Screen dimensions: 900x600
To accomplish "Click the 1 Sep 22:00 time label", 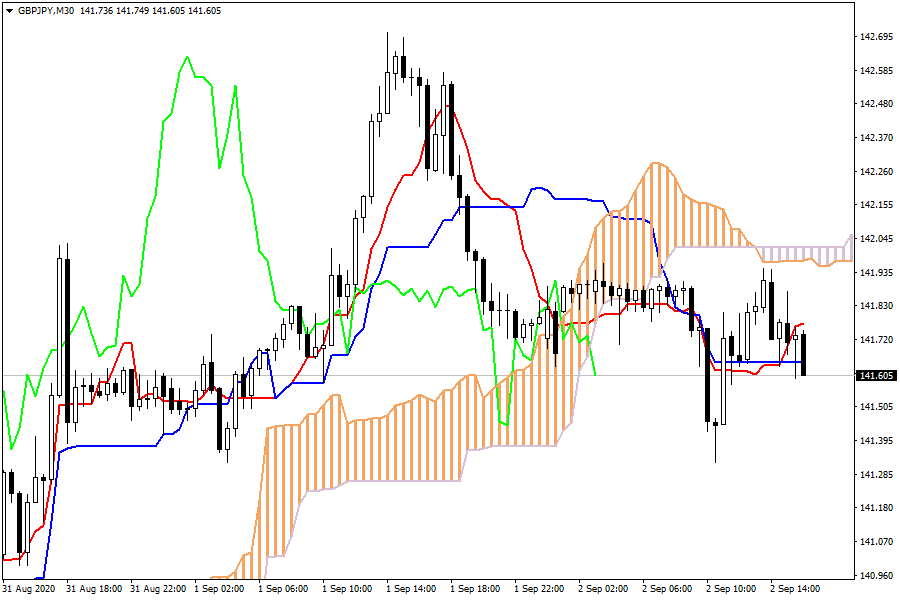I will (x=540, y=589).
